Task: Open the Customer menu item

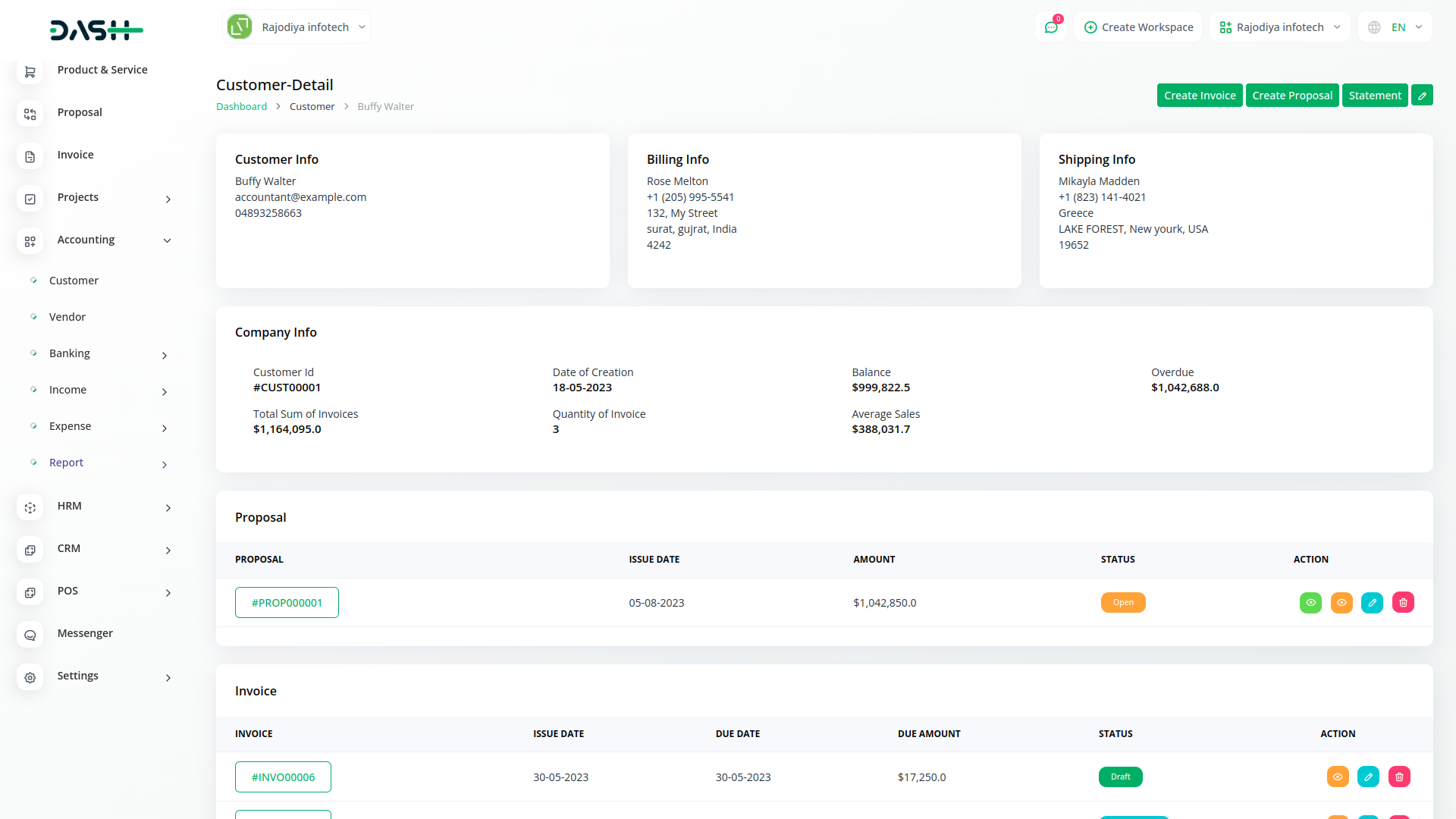Action: coord(74,280)
